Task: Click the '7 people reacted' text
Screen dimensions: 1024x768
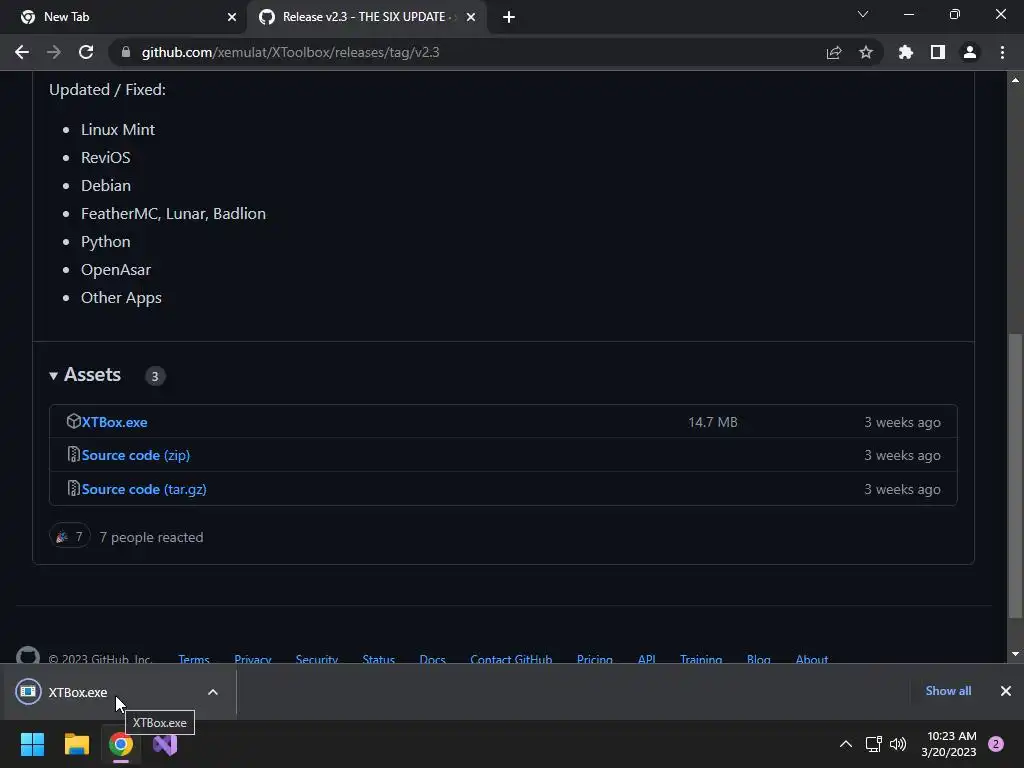Action: tap(152, 537)
